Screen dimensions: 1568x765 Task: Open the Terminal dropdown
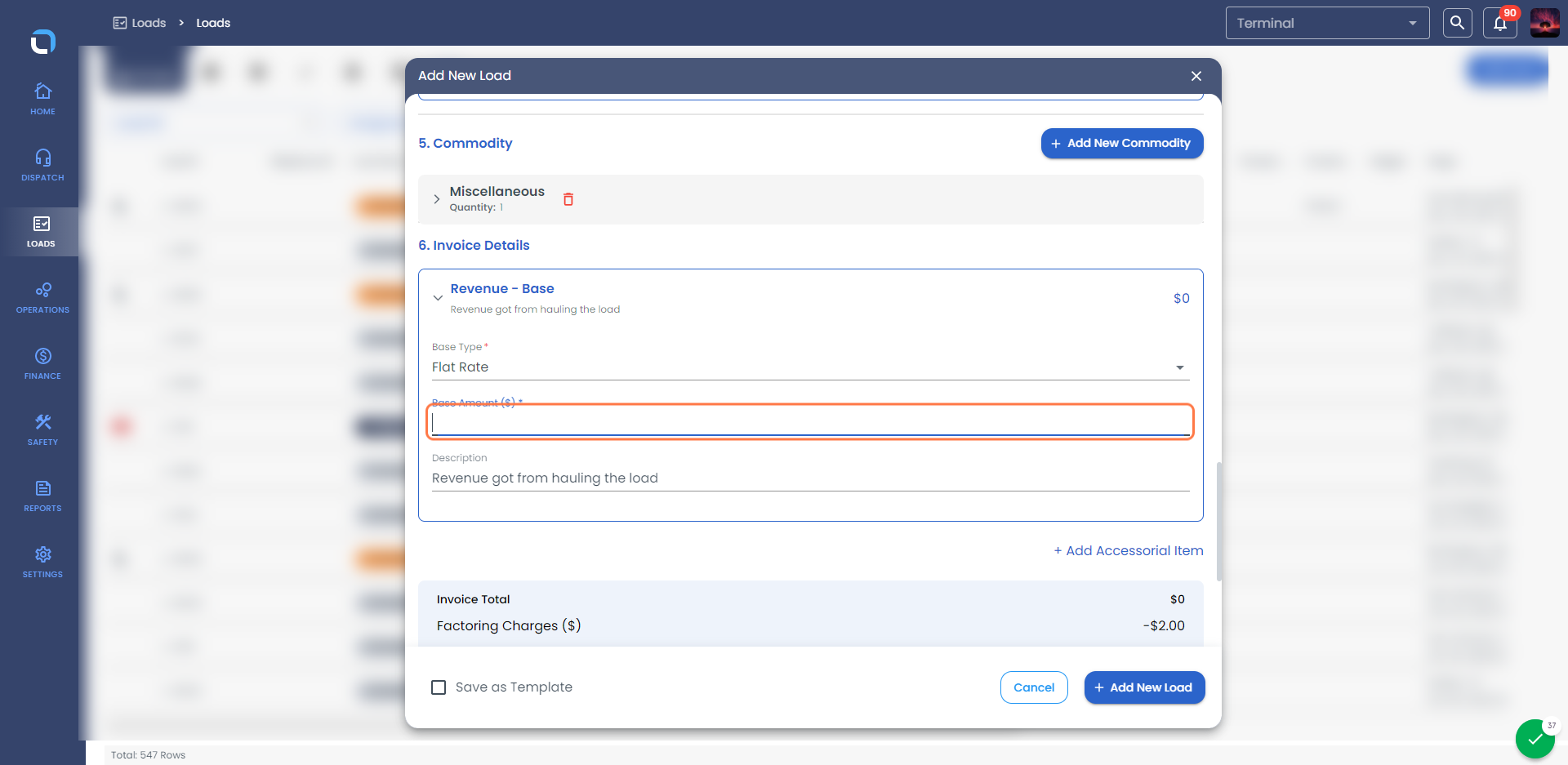(1327, 23)
